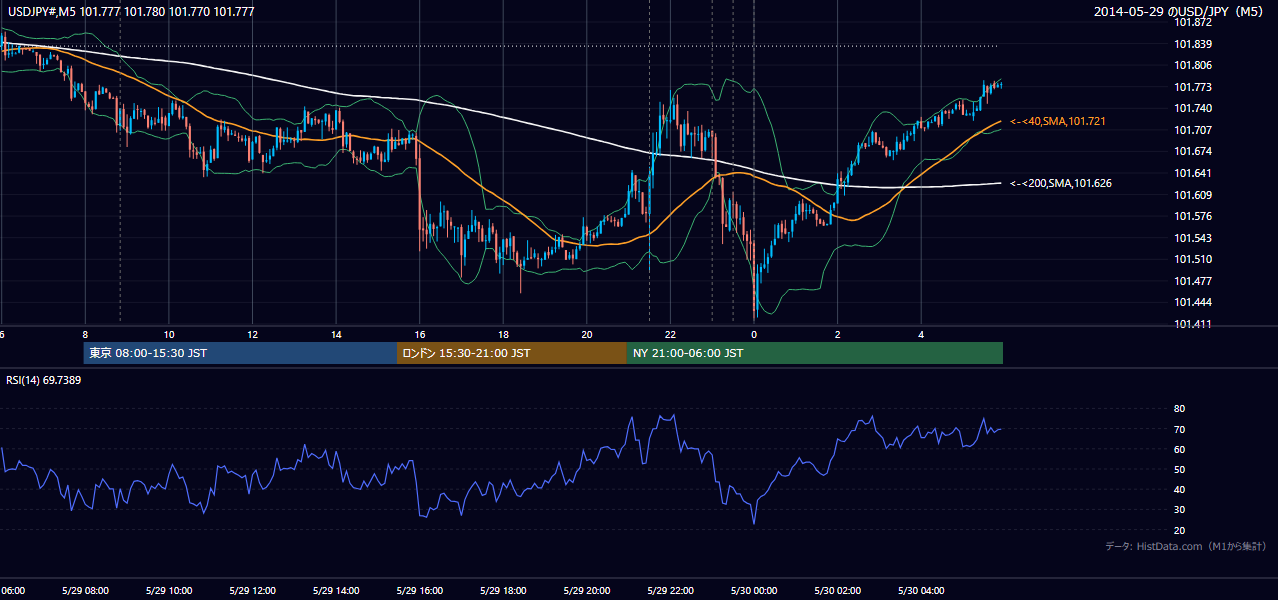Click the 5/29 22:00 time axis label
This screenshot has width=1278, height=600.
coord(670,590)
